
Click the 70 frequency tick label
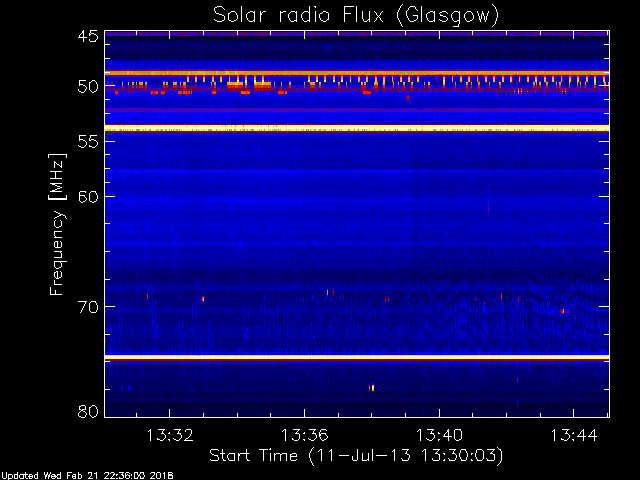(88, 307)
